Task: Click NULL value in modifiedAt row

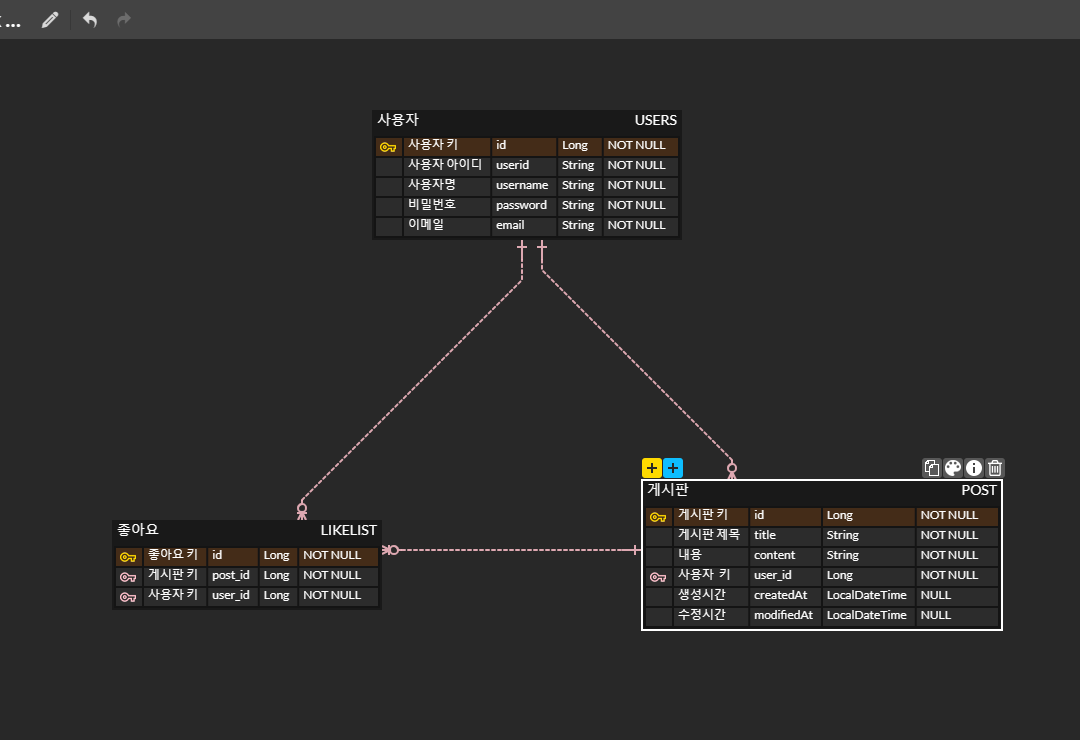Action: point(957,615)
